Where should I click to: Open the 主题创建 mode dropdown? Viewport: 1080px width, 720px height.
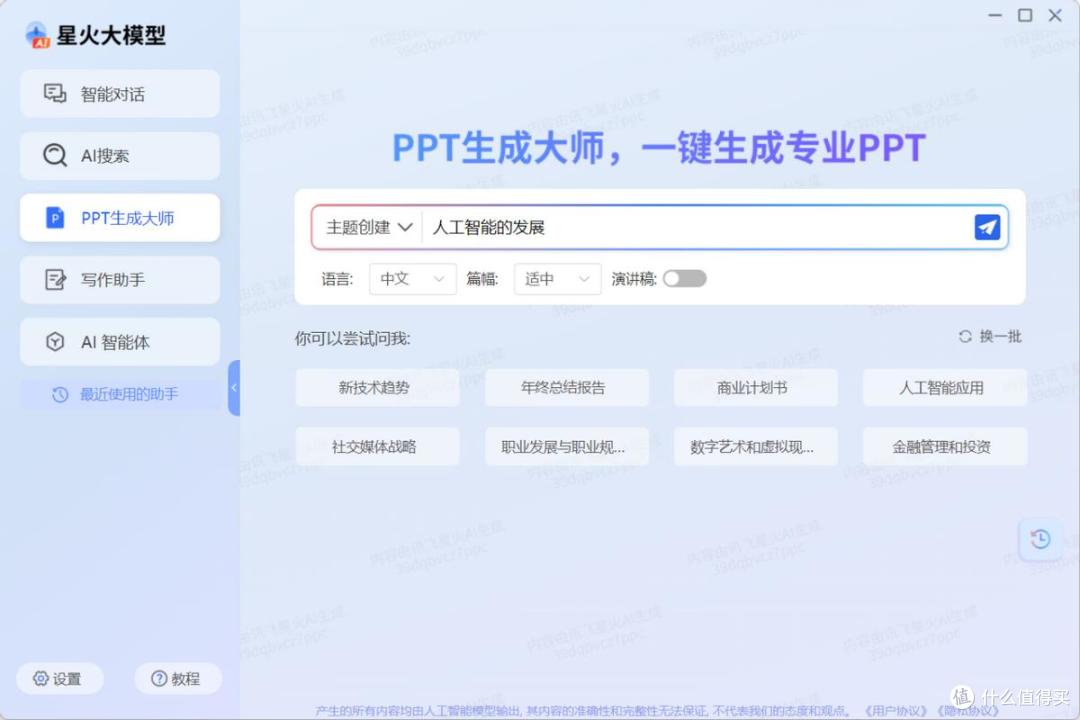click(x=369, y=227)
